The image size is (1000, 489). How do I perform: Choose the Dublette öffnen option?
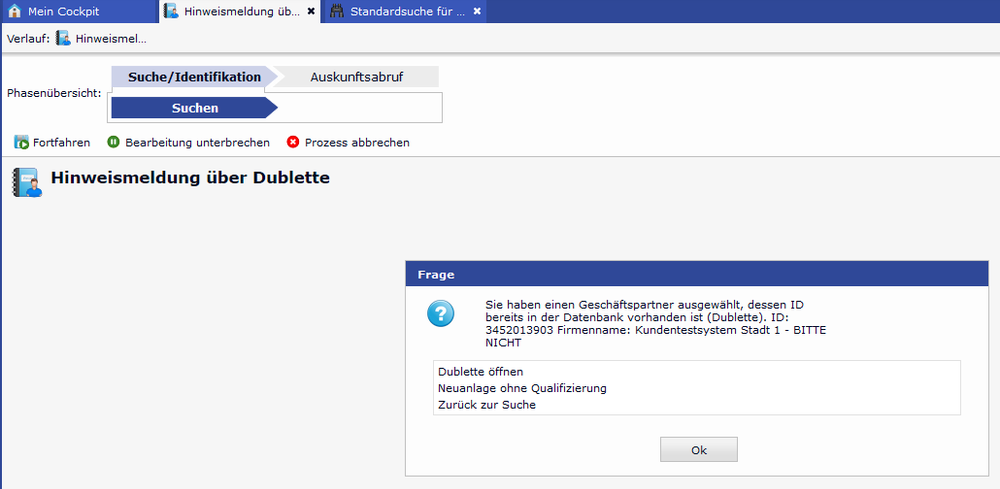click(x=480, y=371)
